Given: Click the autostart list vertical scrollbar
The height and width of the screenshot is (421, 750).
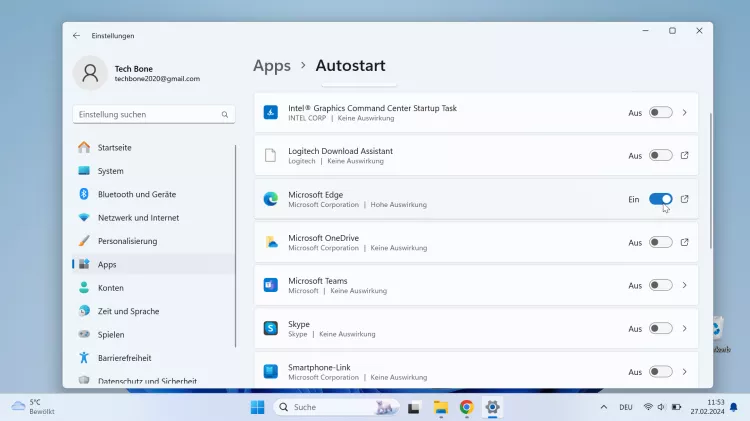Looking at the screenshot, I should pos(711,181).
